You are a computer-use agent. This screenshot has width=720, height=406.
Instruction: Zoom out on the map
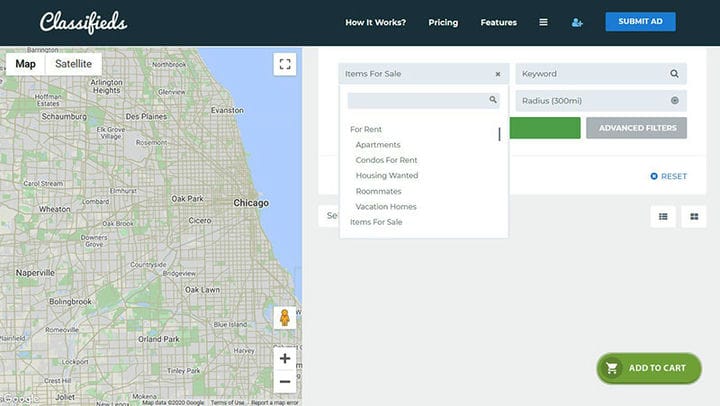click(285, 382)
